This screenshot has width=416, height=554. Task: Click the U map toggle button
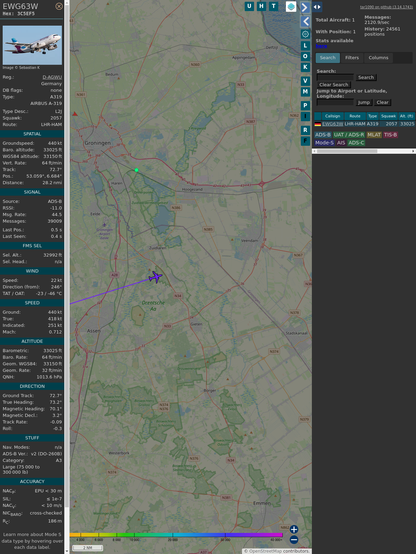point(250,6)
